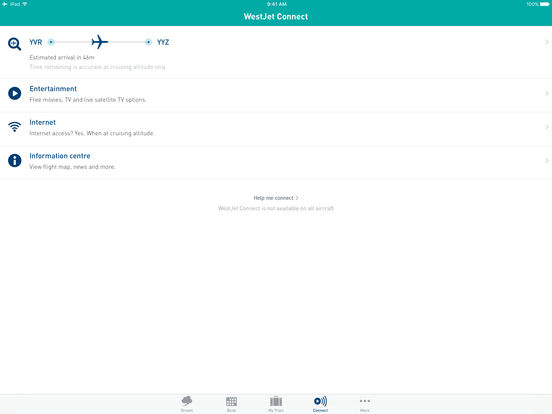Tap the 100% battery percentage text

[x=533, y=4]
